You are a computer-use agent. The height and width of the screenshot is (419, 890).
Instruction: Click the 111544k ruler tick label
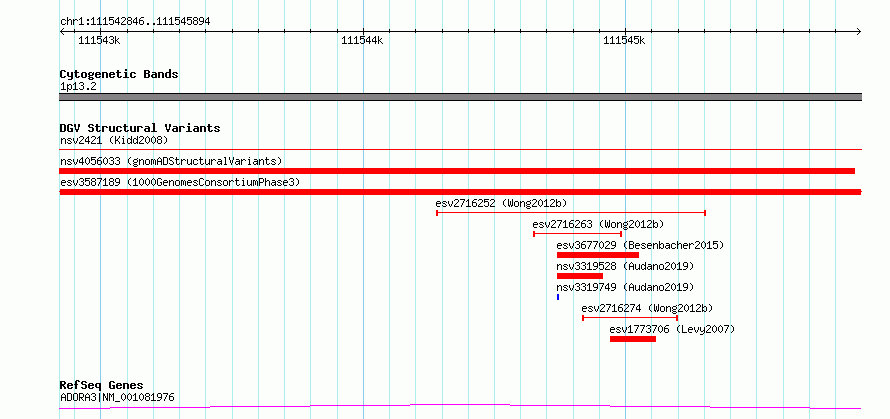[362, 40]
